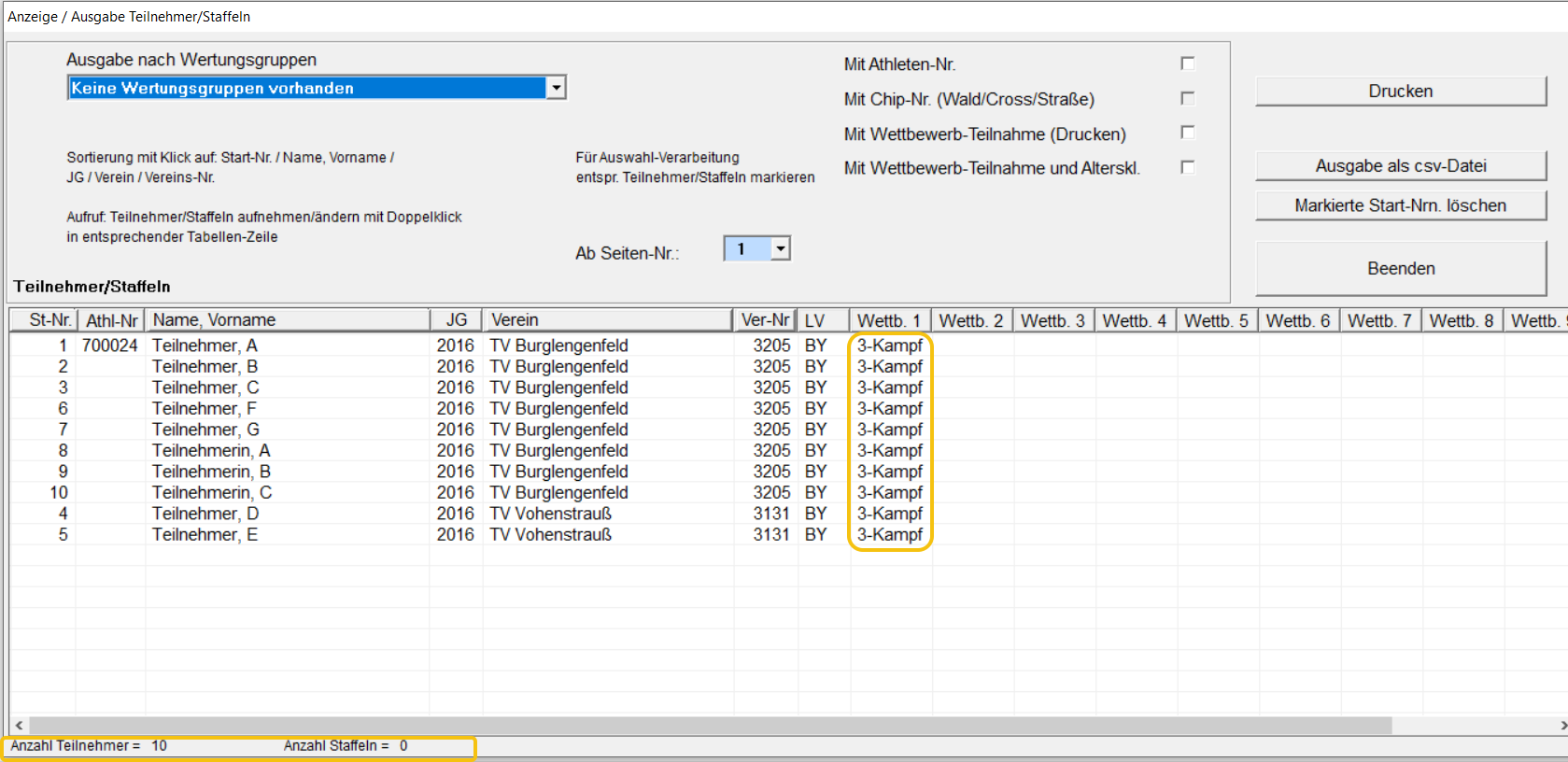Close dialog with Beenden button
Screen dimensions: 1568x762
1400,269
